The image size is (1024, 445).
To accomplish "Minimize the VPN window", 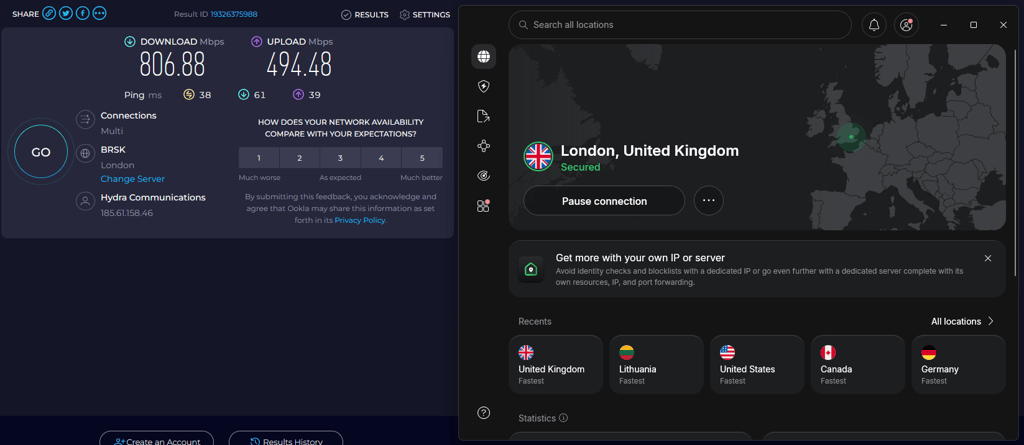I will [x=944, y=25].
